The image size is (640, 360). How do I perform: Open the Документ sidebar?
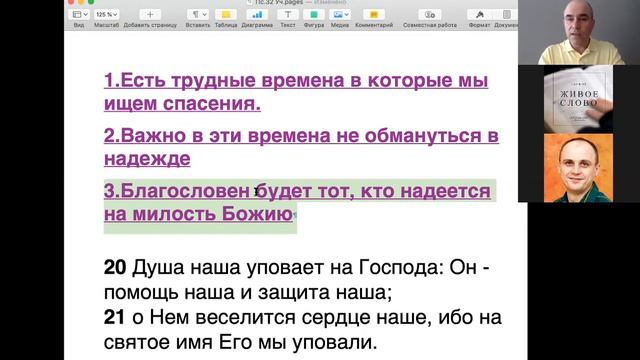(507, 15)
